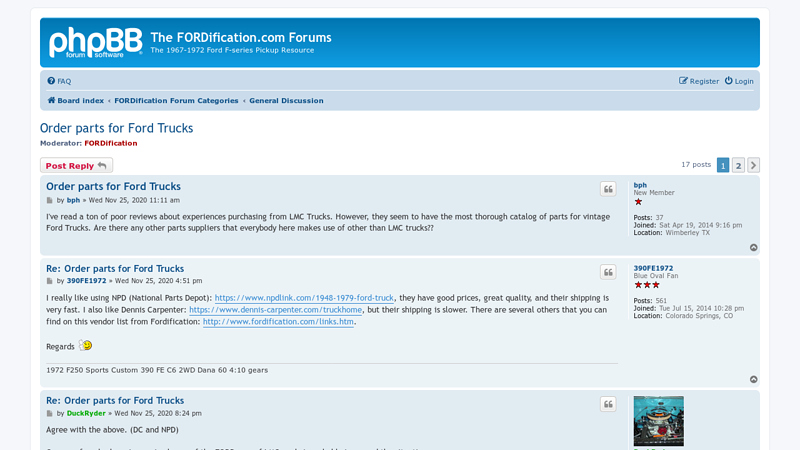Click 'Location: Wimberley TX' text
800x450 pixels.
[x=671, y=233]
